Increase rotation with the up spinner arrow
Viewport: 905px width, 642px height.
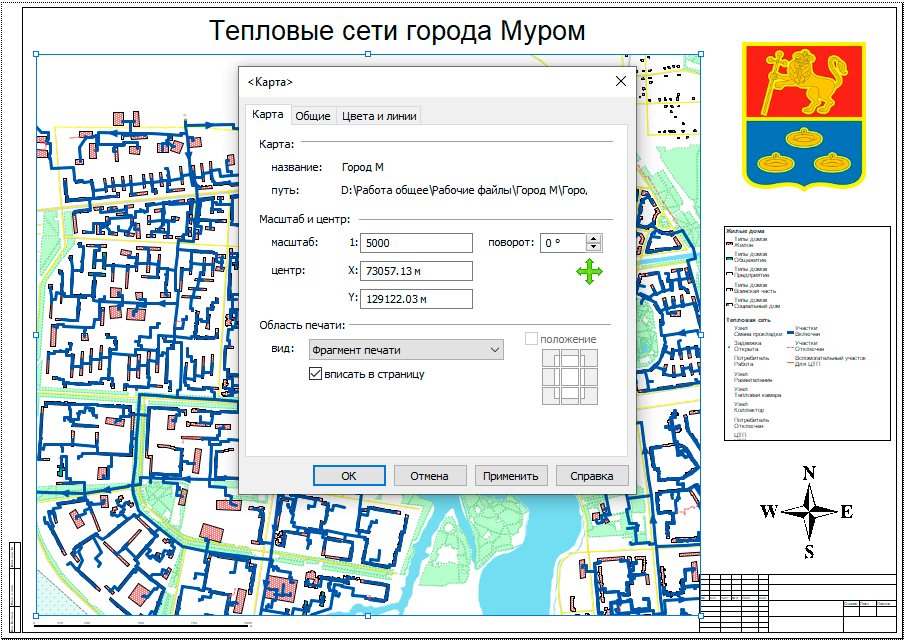click(594, 238)
